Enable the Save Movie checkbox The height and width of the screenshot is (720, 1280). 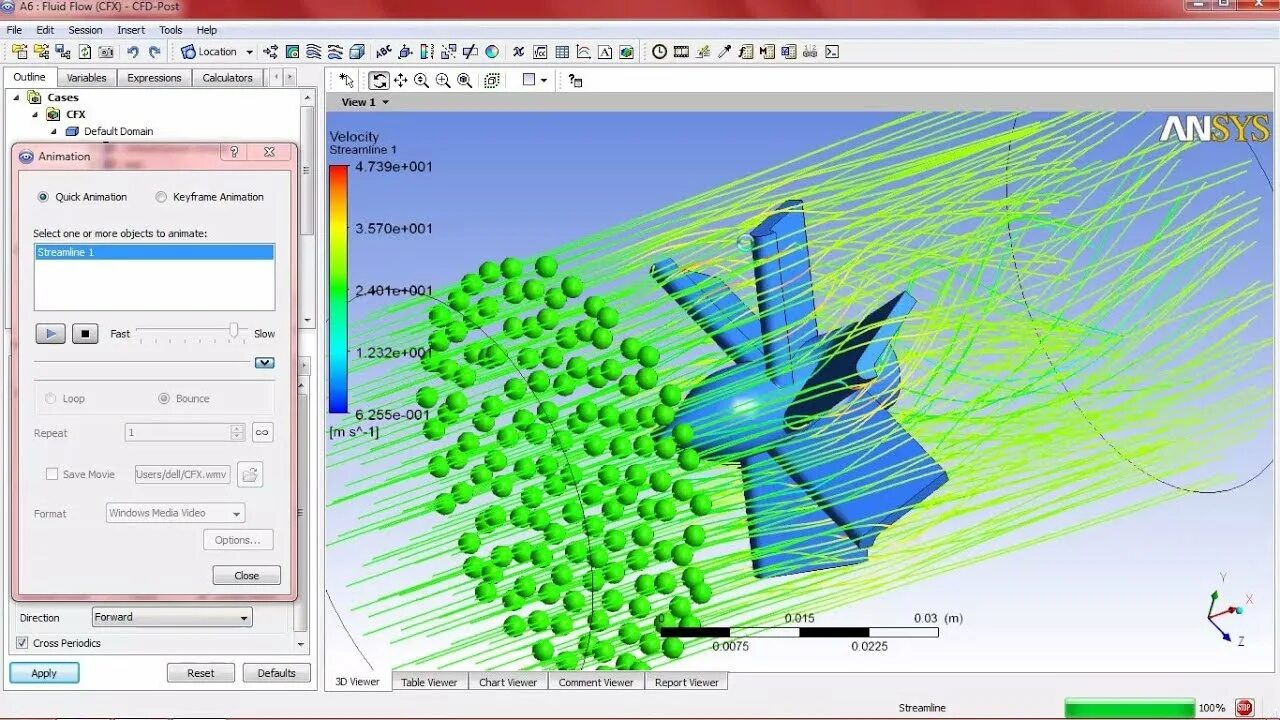[x=52, y=474]
